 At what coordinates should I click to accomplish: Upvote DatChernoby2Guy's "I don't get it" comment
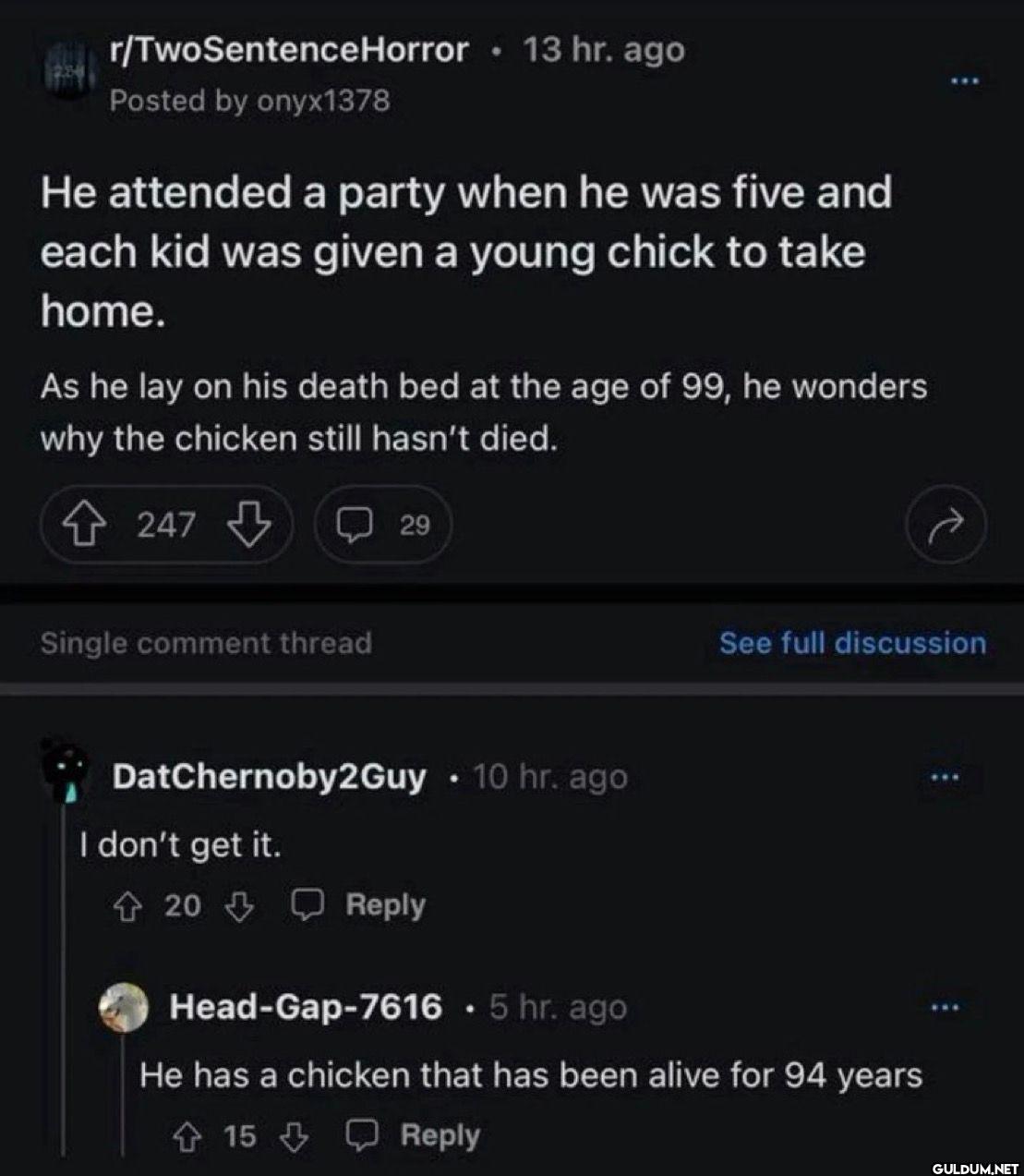[126, 906]
